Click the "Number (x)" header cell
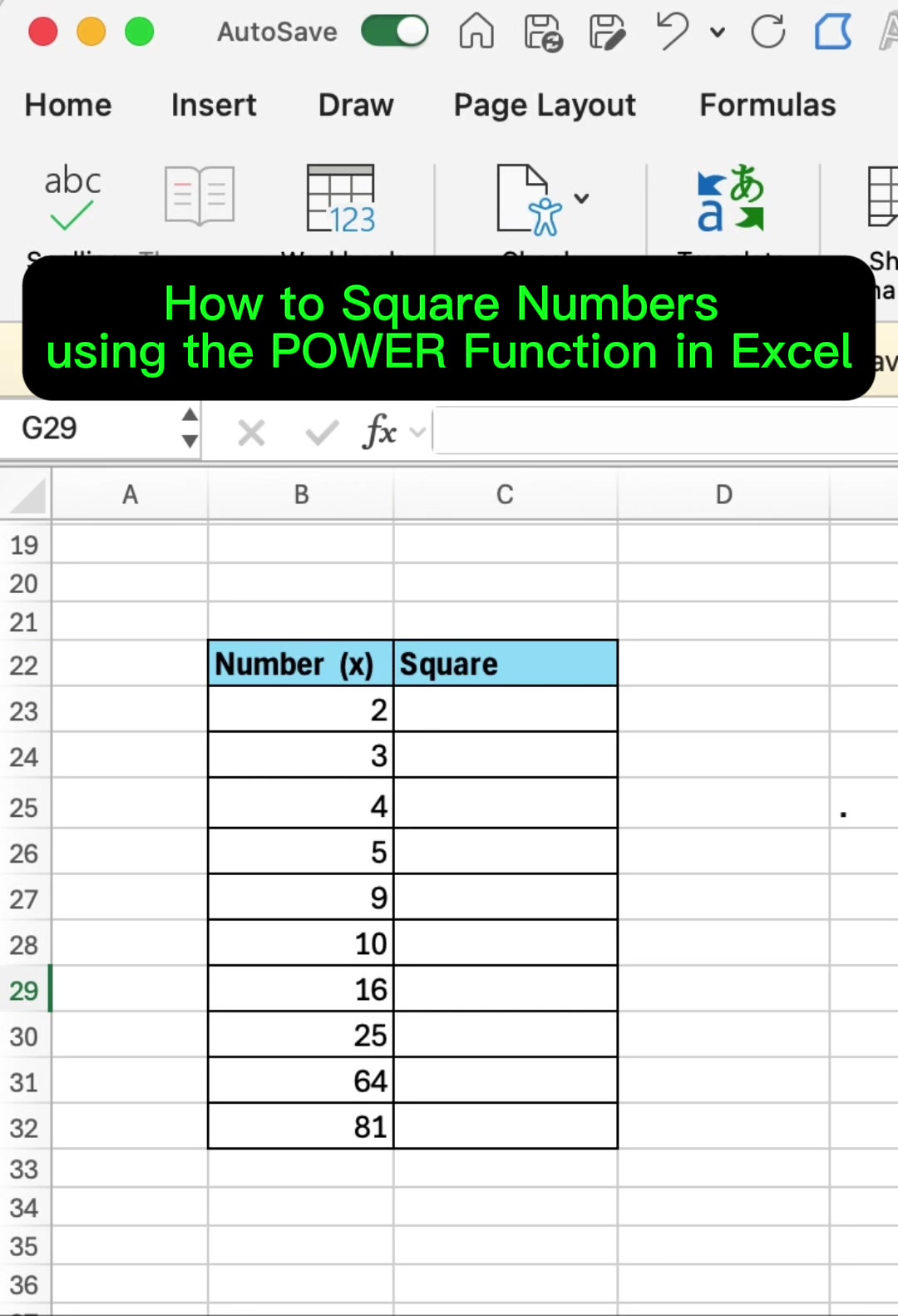Screen dimensions: 898x1316 click(x=301, y=664)
